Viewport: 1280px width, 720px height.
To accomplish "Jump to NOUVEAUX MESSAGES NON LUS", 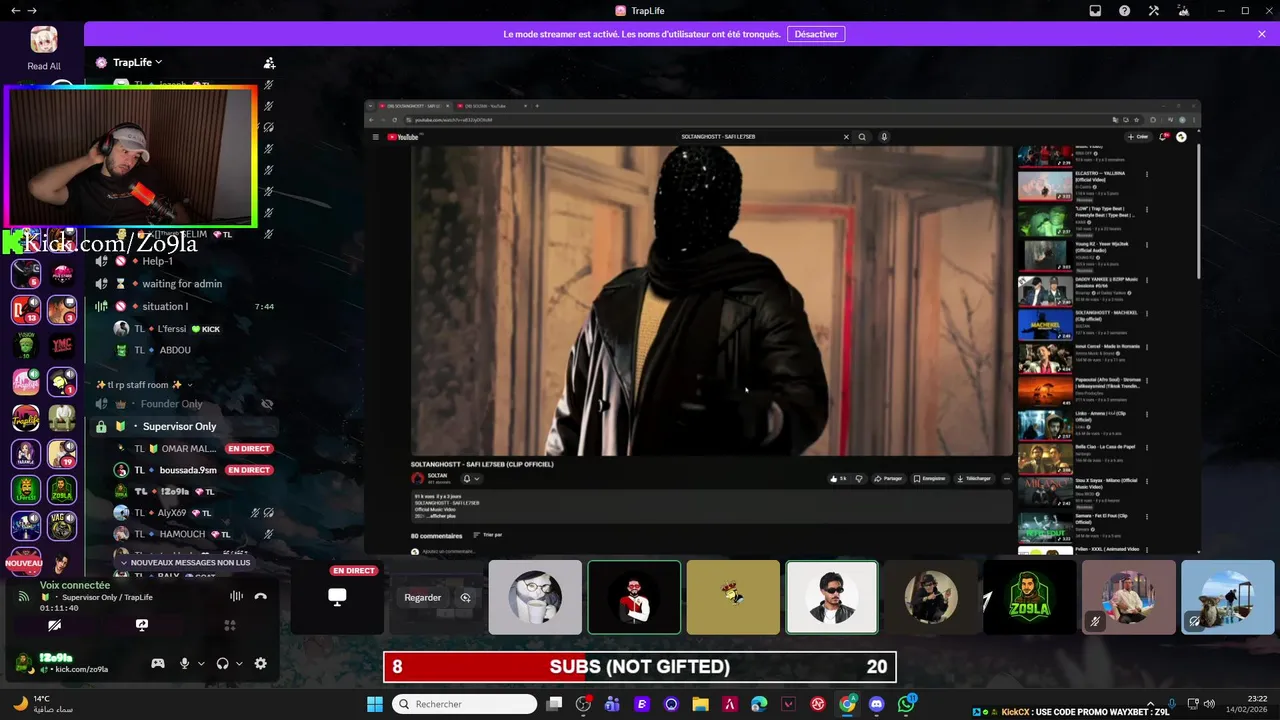I will (x=185, y=563).
